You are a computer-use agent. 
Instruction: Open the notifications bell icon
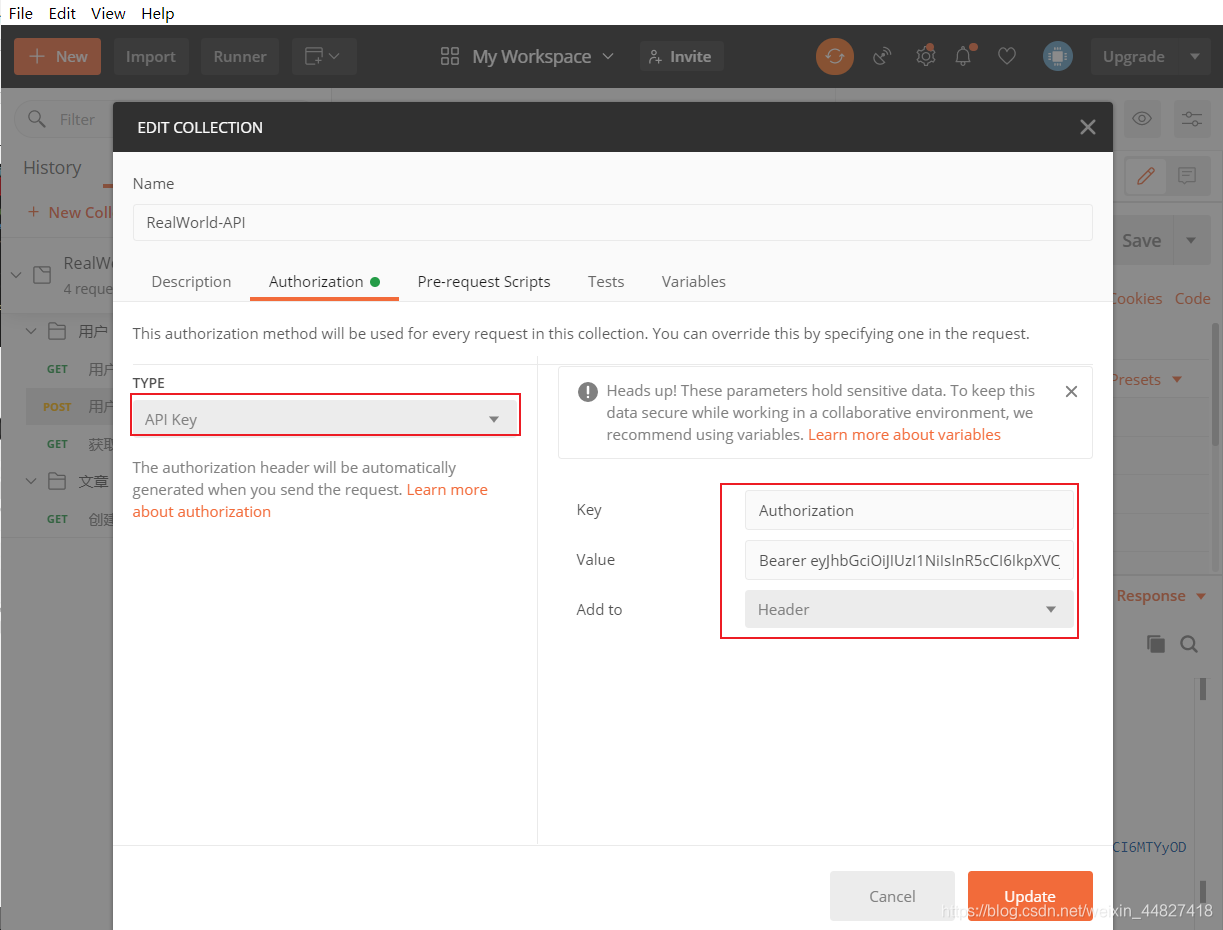[964, 56]
